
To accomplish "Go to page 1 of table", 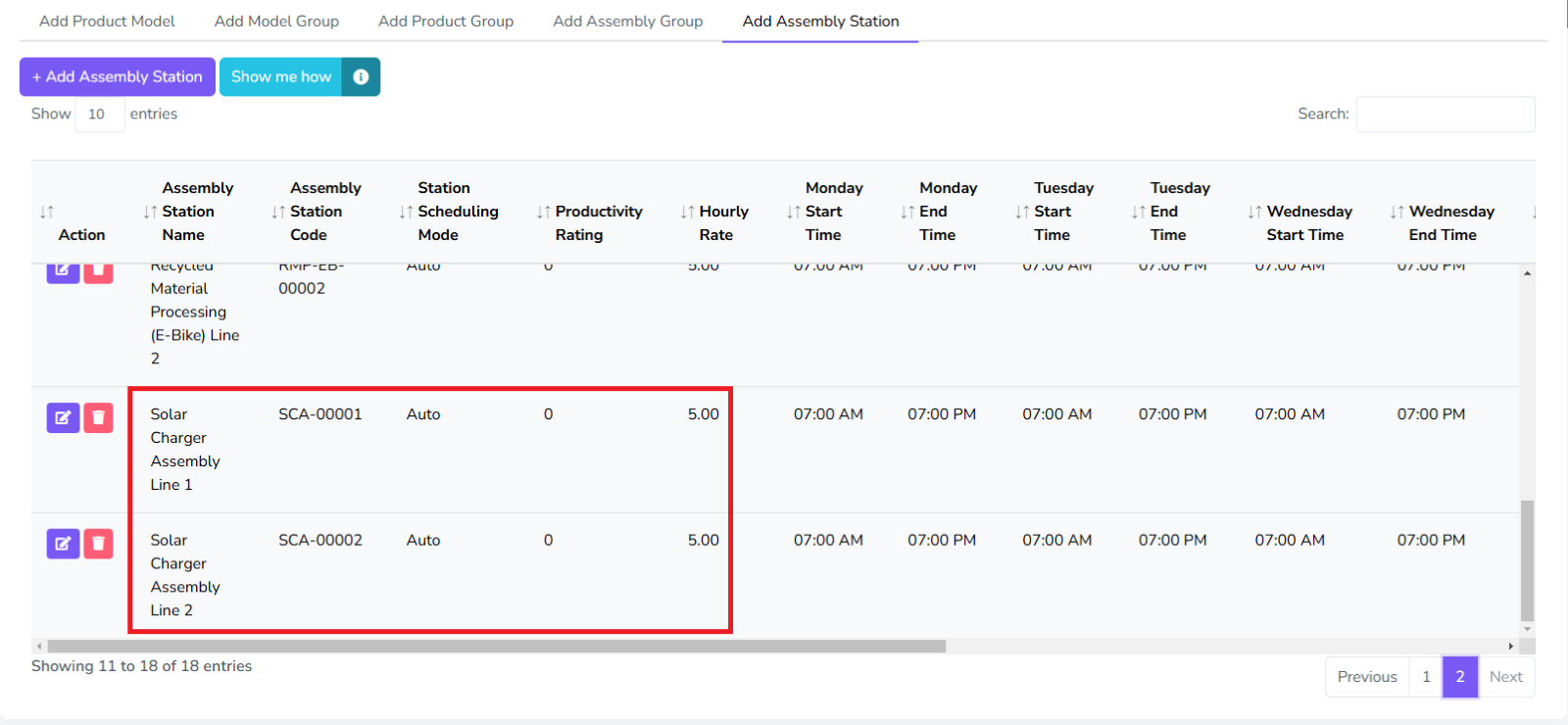I will tap(1426, 677).
